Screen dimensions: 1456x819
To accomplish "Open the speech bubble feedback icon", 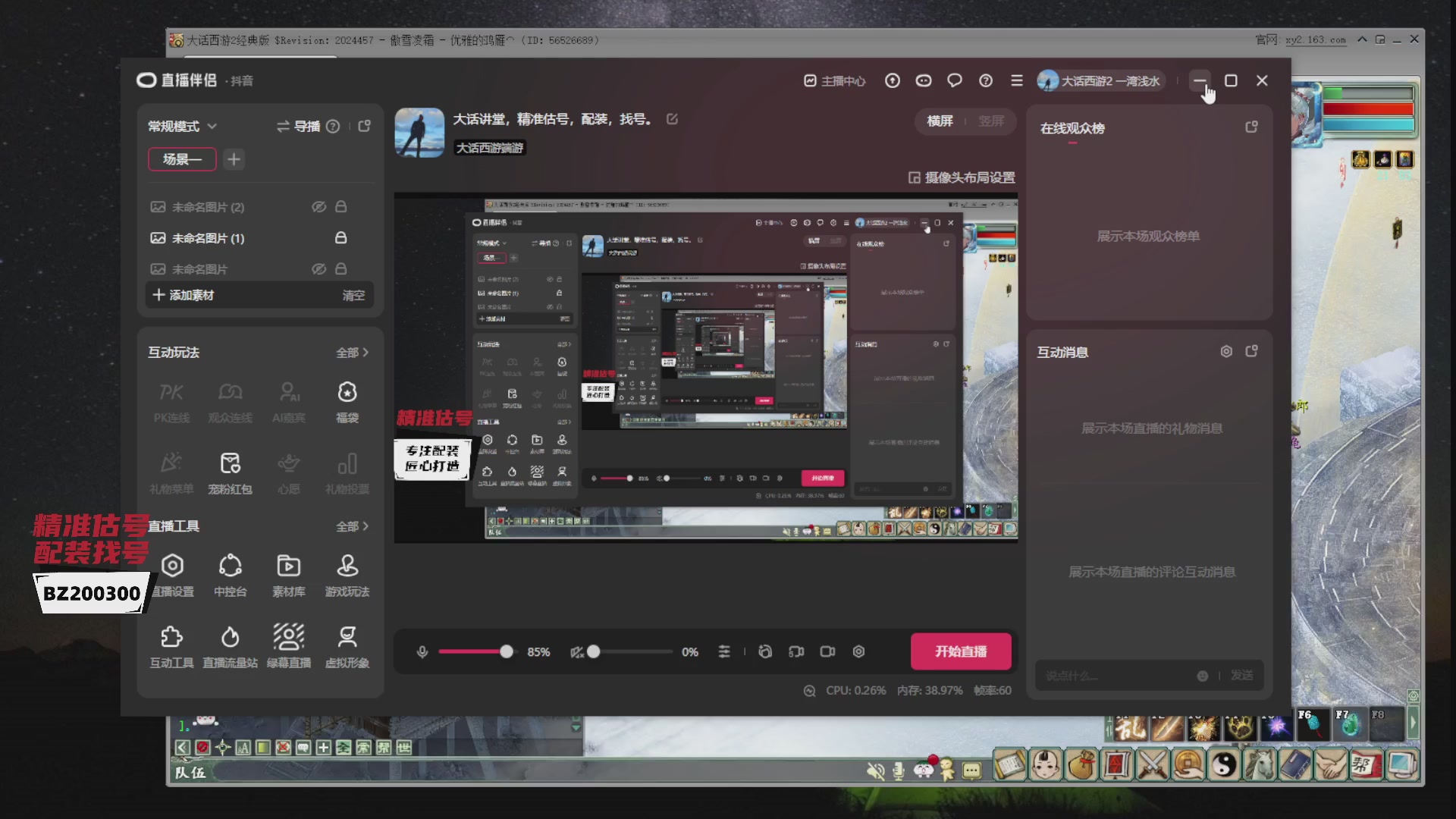I will (x=955, y=80).
